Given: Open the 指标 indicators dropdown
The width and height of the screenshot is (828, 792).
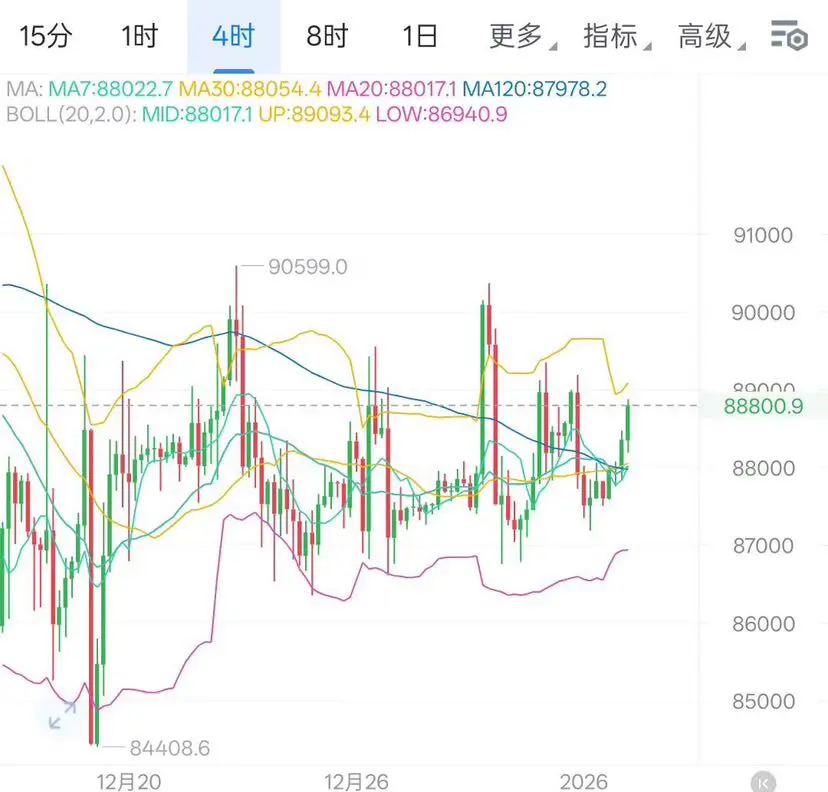Looking at the screenshot, I should pyautogui.click(x=615, y=36).
